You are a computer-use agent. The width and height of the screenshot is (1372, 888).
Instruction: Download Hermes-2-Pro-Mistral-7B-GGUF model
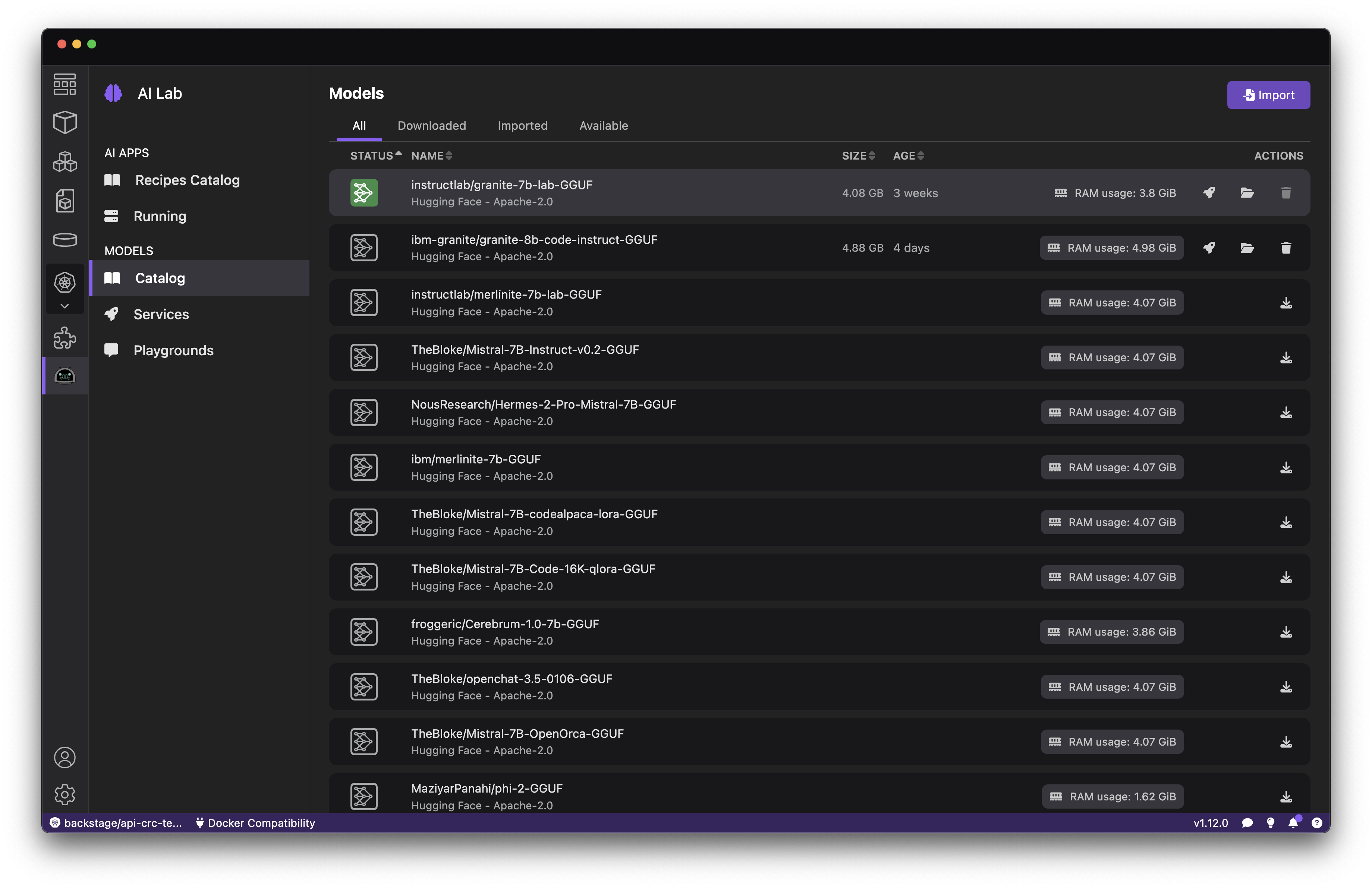(x=1286, y=413)
